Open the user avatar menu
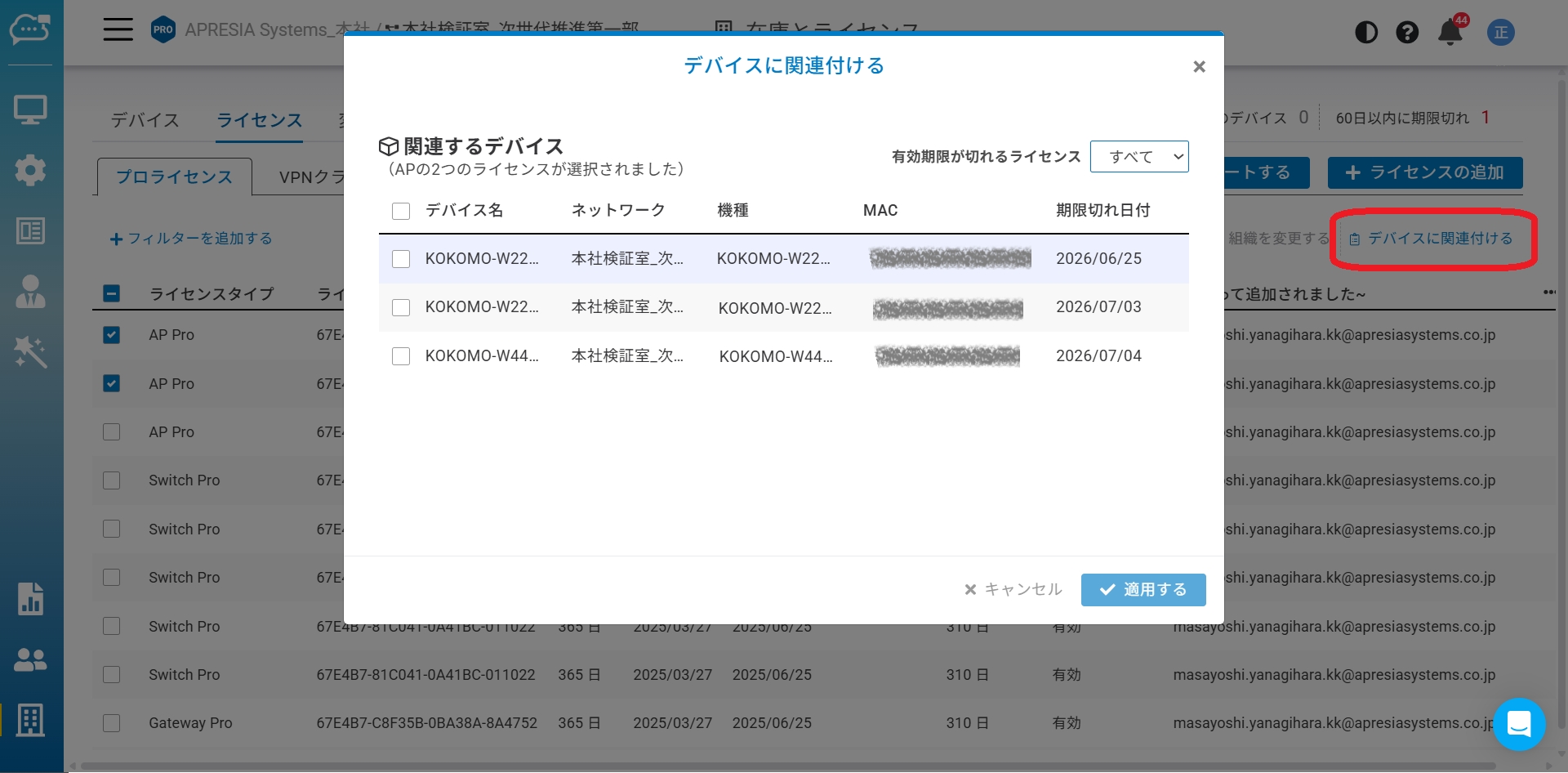The image size is (1568, 773). click(x=1501, y=33)
